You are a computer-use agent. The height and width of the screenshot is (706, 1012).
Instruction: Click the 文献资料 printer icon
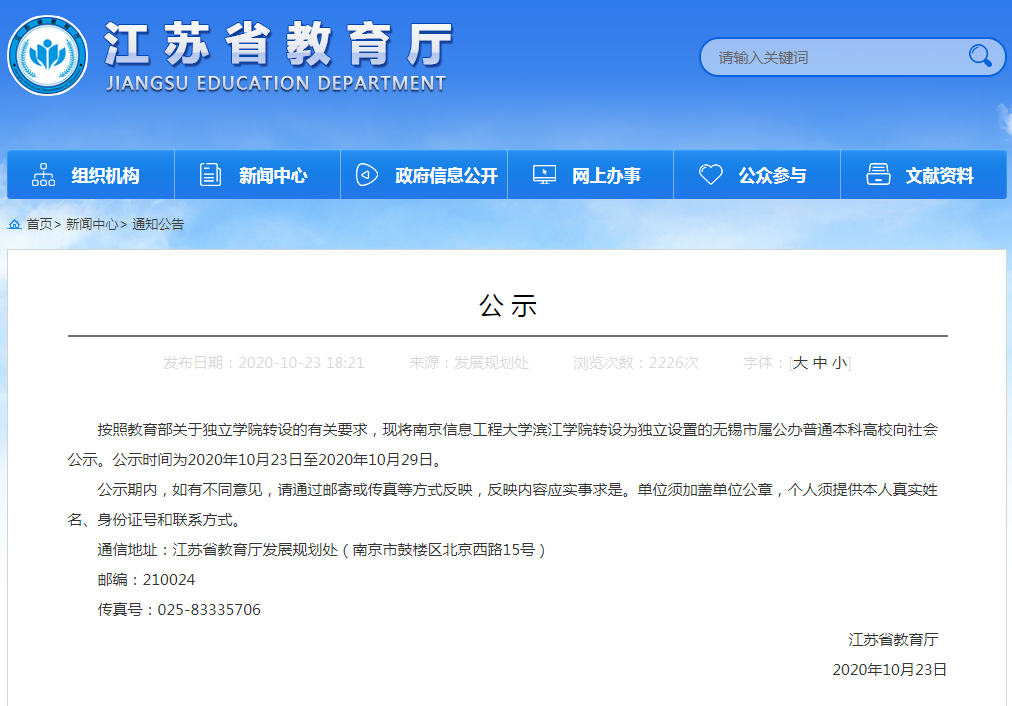[x=877, y=175]
